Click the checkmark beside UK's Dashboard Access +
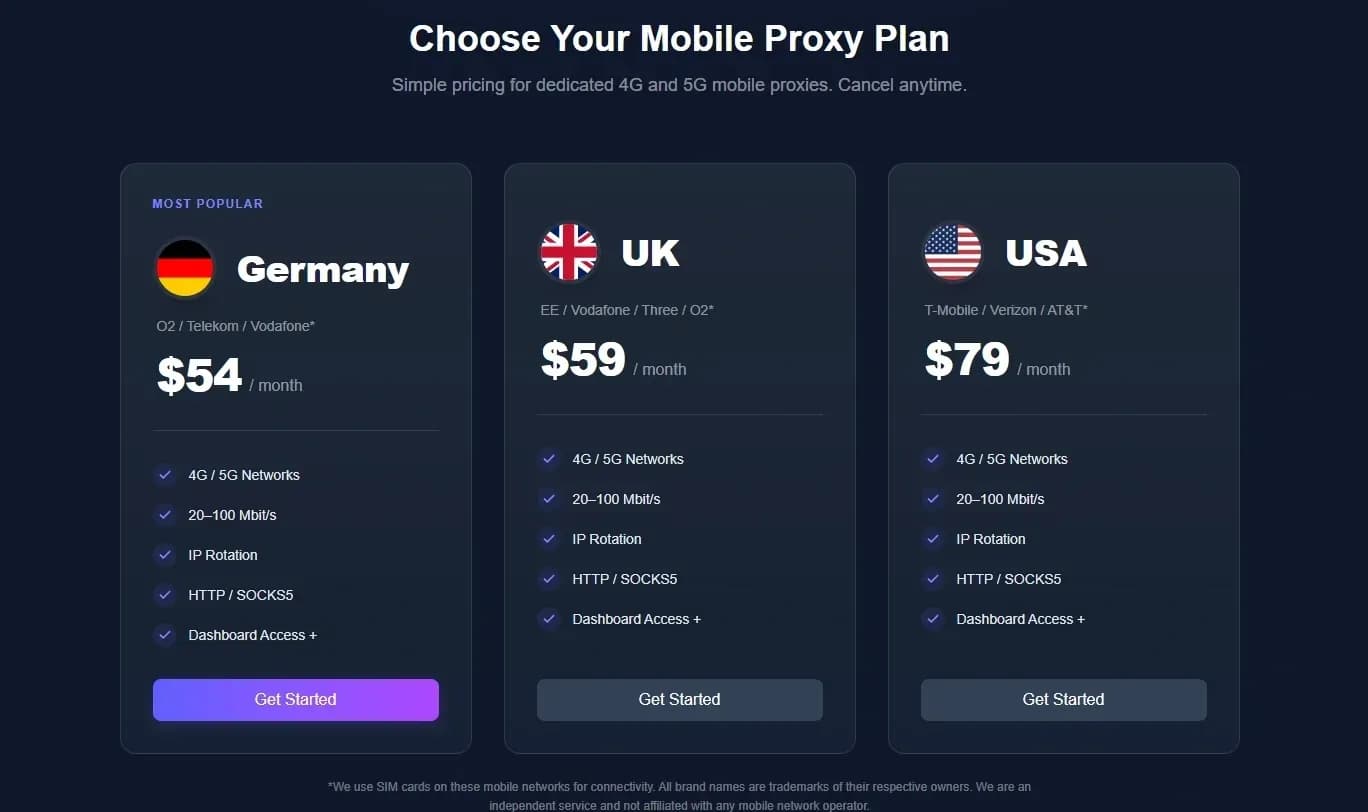The image size is (1368, 812). [549, 619]
